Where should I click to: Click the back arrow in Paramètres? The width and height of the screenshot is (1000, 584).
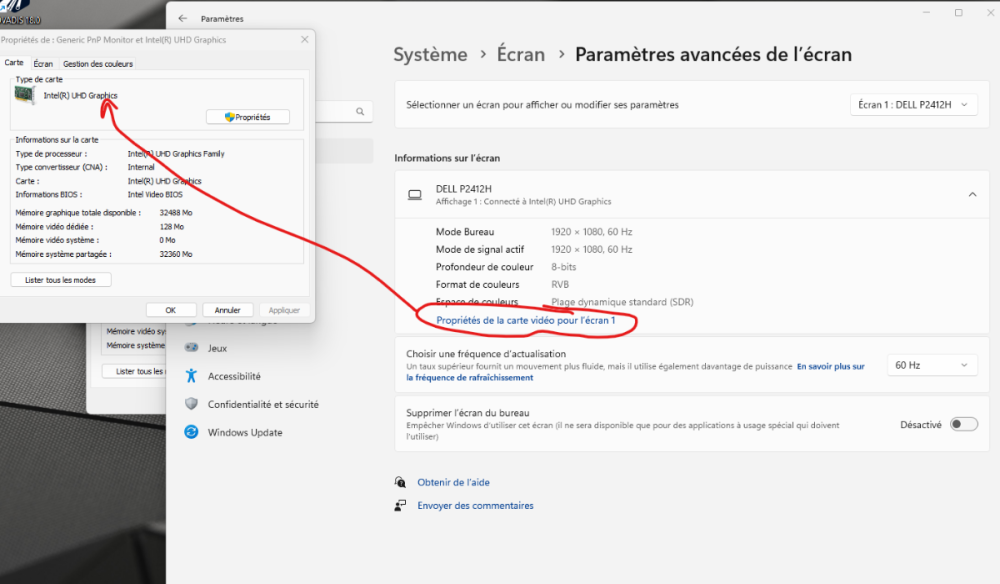coord(183,18)
